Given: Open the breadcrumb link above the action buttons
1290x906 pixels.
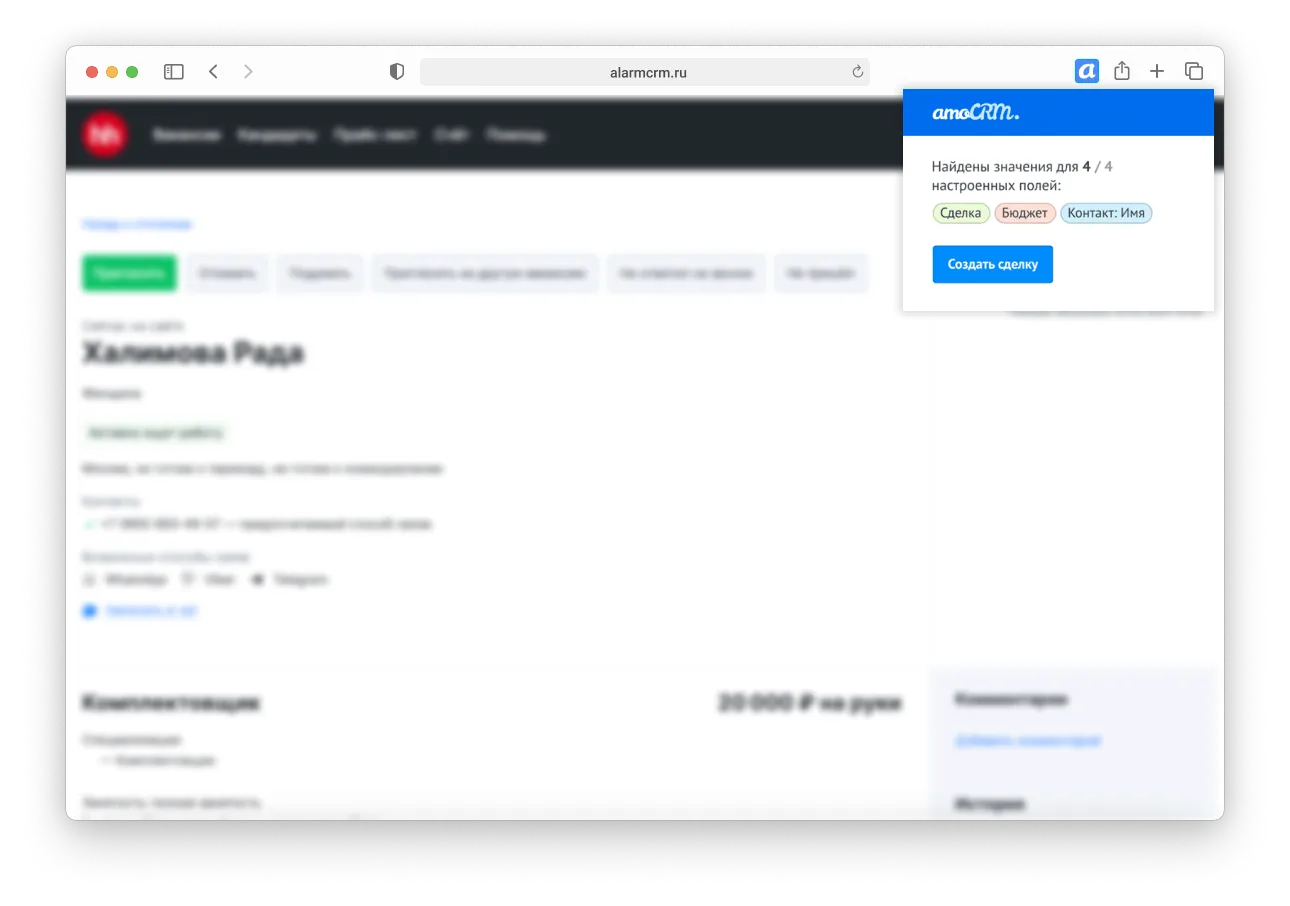Looking at the screenshot, I should click(135, 224).
